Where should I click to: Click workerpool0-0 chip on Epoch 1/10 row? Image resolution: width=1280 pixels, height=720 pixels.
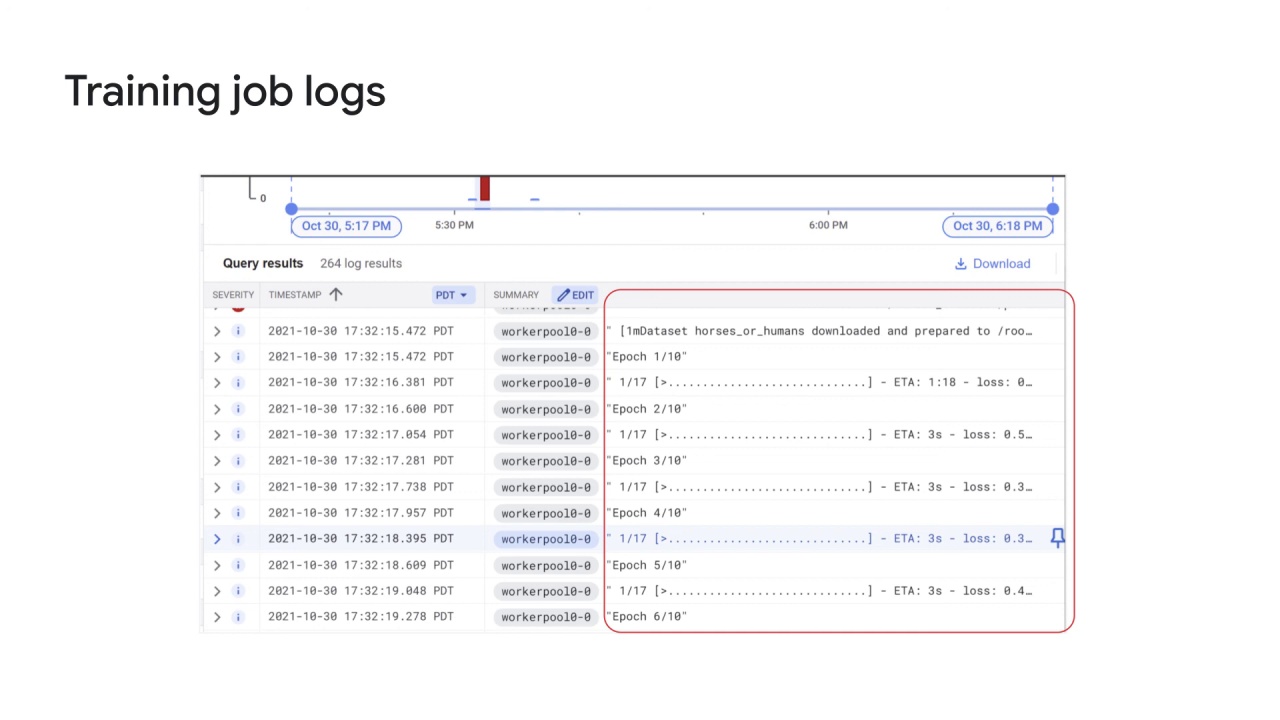coord(546,357)
